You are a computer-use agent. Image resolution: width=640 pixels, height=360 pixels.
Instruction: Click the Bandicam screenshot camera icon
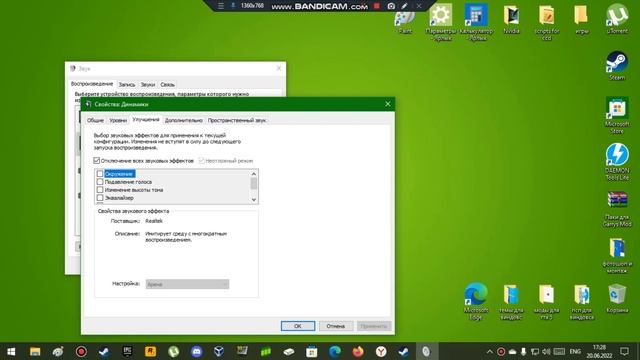click(391, 6)
